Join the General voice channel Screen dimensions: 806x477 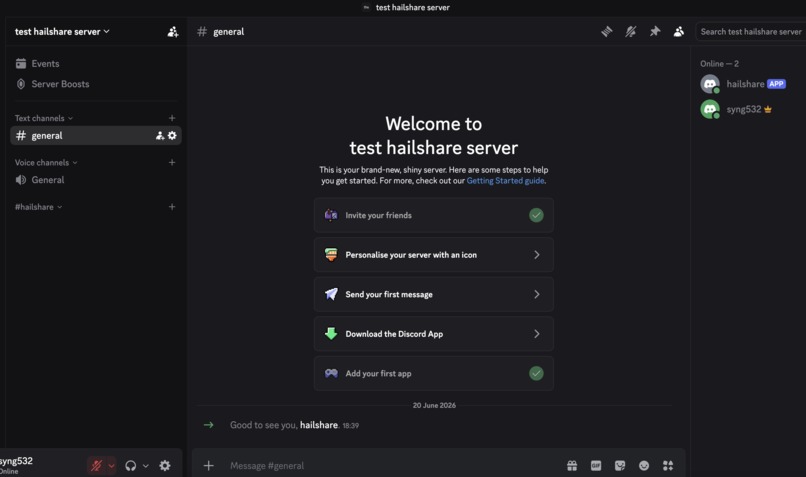click(x=96, y=180)
